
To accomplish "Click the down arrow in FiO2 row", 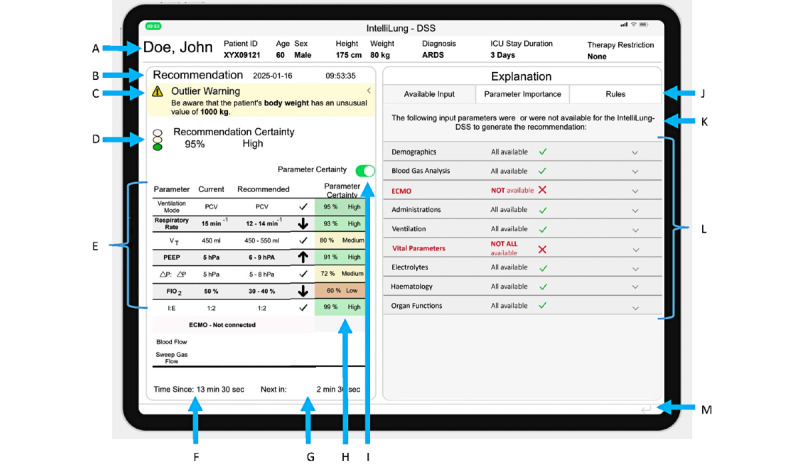I will point(303,291).
